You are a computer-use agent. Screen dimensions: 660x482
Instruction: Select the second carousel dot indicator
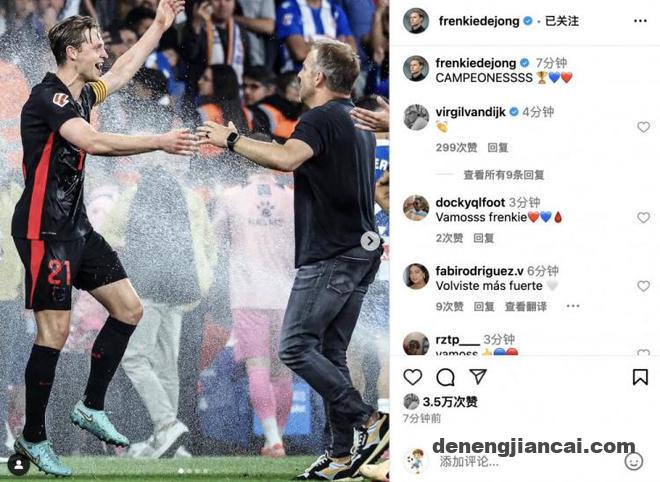pyautogui.click(x=189, y=471)
